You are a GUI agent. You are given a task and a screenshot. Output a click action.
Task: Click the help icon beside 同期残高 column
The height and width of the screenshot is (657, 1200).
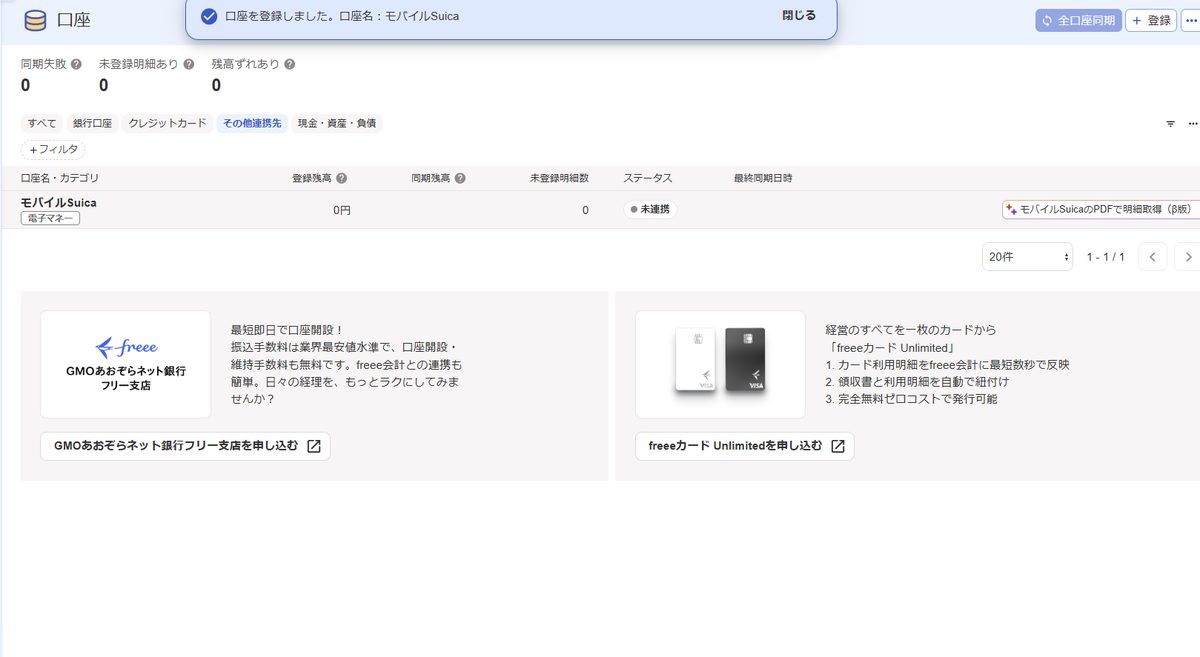(460, 178)
